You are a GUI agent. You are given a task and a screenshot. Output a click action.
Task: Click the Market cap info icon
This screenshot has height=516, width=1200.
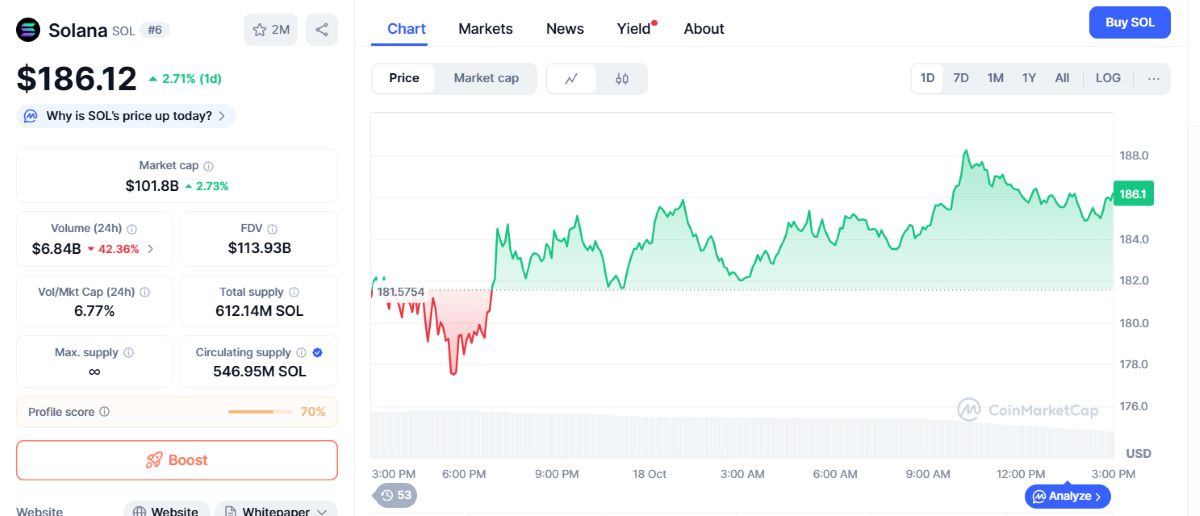[208, 166]
